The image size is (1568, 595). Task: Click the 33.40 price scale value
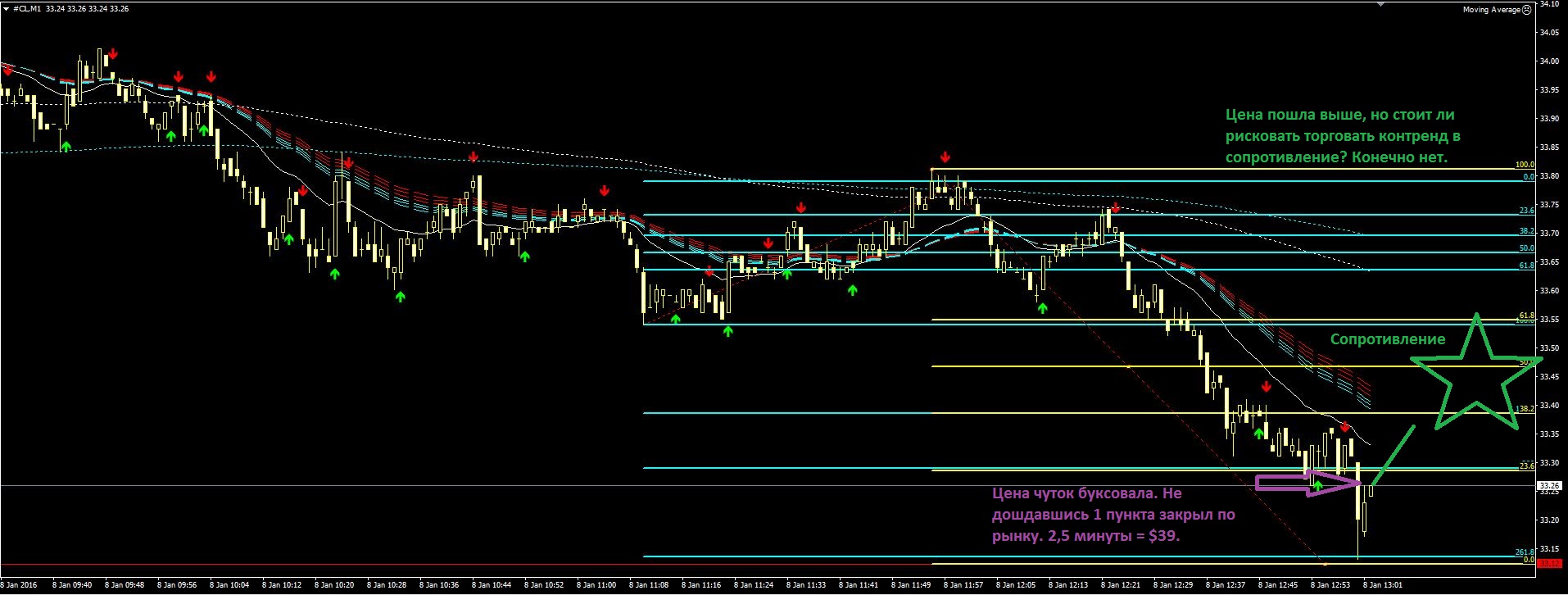1549,406
